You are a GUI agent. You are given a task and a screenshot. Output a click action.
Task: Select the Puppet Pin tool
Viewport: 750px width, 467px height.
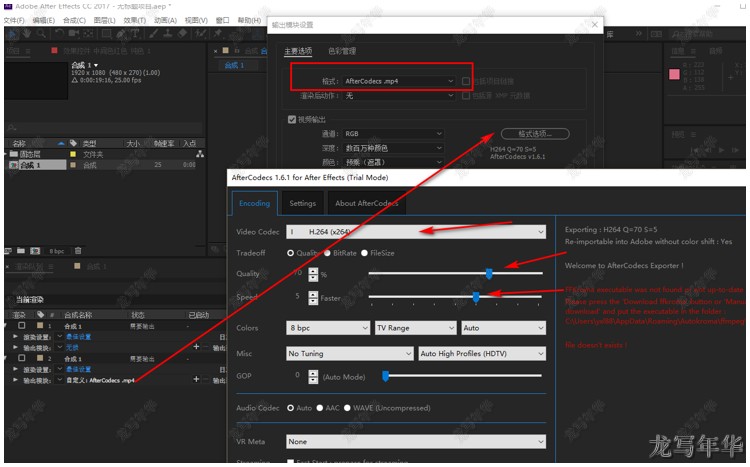(x=218, y=33)
